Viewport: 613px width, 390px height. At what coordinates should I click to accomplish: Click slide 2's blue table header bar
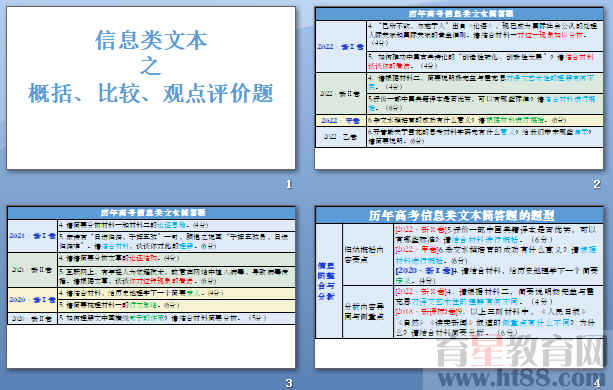(x=459, y=14)
